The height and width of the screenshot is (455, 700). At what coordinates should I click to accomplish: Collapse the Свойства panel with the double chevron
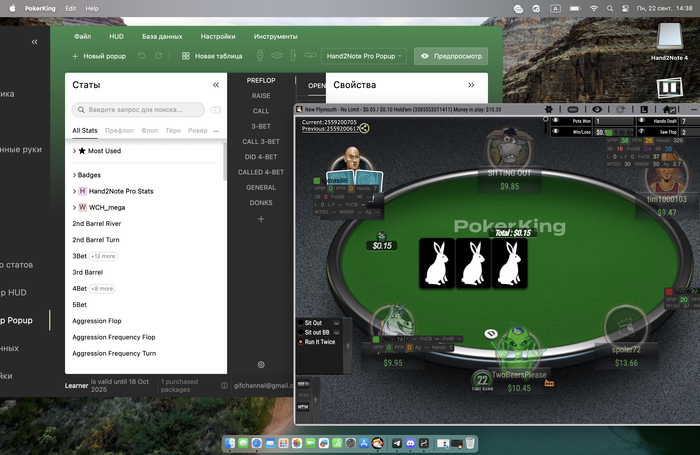coord(471,85)
